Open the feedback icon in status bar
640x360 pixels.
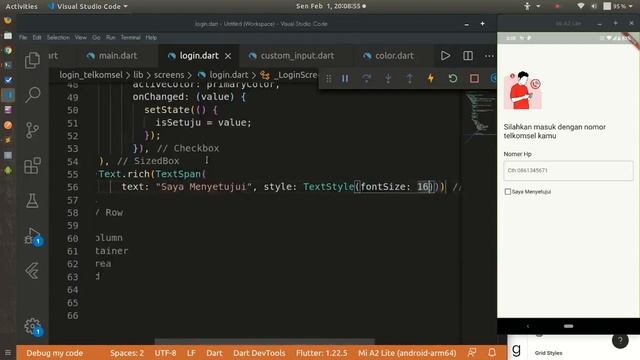click(x=472, y=353)
